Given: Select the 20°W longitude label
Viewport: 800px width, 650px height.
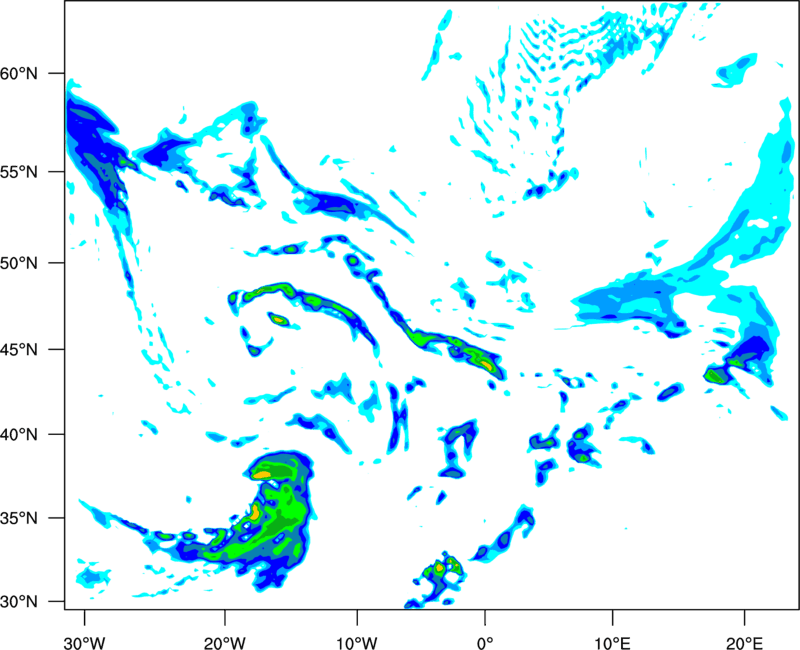Looking at the screenshot, I should (x=225, y=643).
